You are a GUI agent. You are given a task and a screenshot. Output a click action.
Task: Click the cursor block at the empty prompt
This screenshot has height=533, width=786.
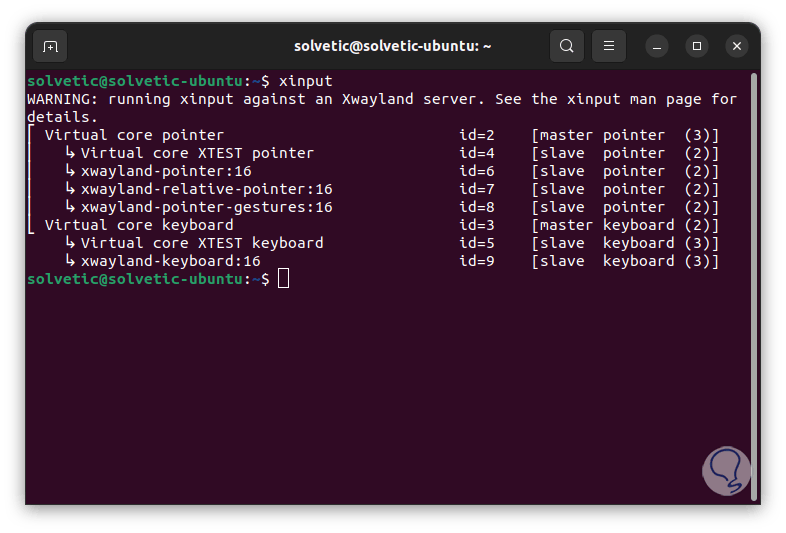pyautogui.click(x=284, y=279)
